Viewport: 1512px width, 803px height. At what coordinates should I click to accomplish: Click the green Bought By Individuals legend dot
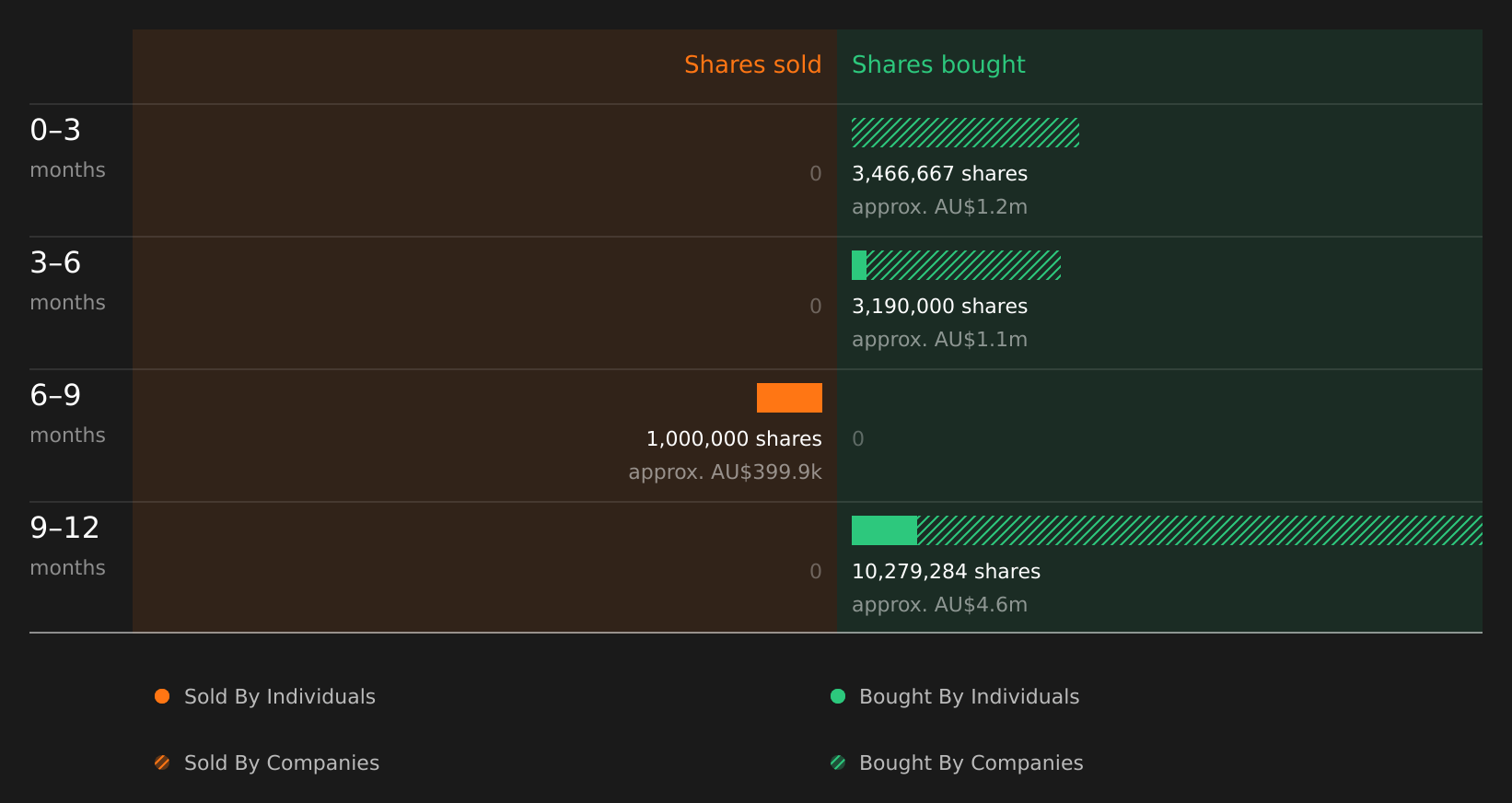(x=838, y=696)
